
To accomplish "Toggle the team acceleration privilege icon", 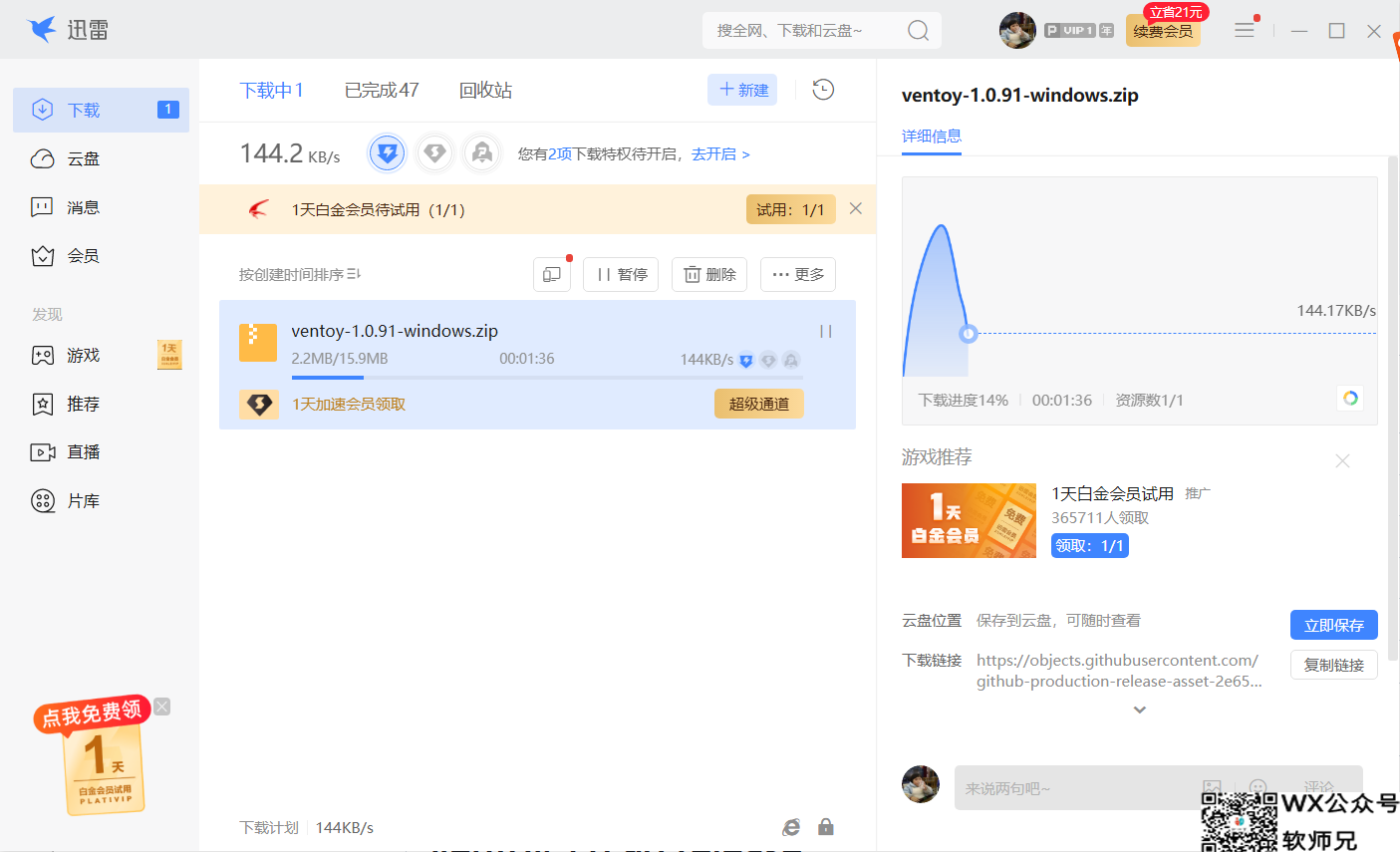I will coord(482,153).
